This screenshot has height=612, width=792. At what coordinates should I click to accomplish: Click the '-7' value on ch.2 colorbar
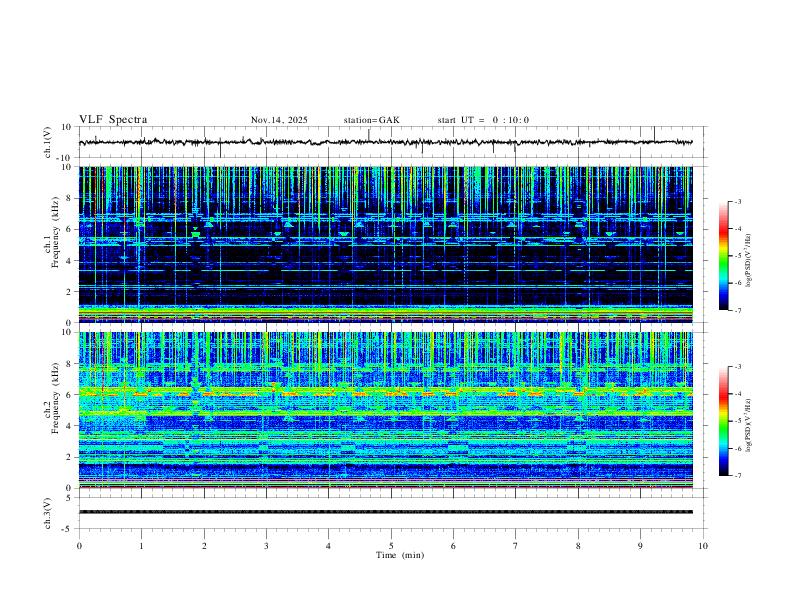737,476
